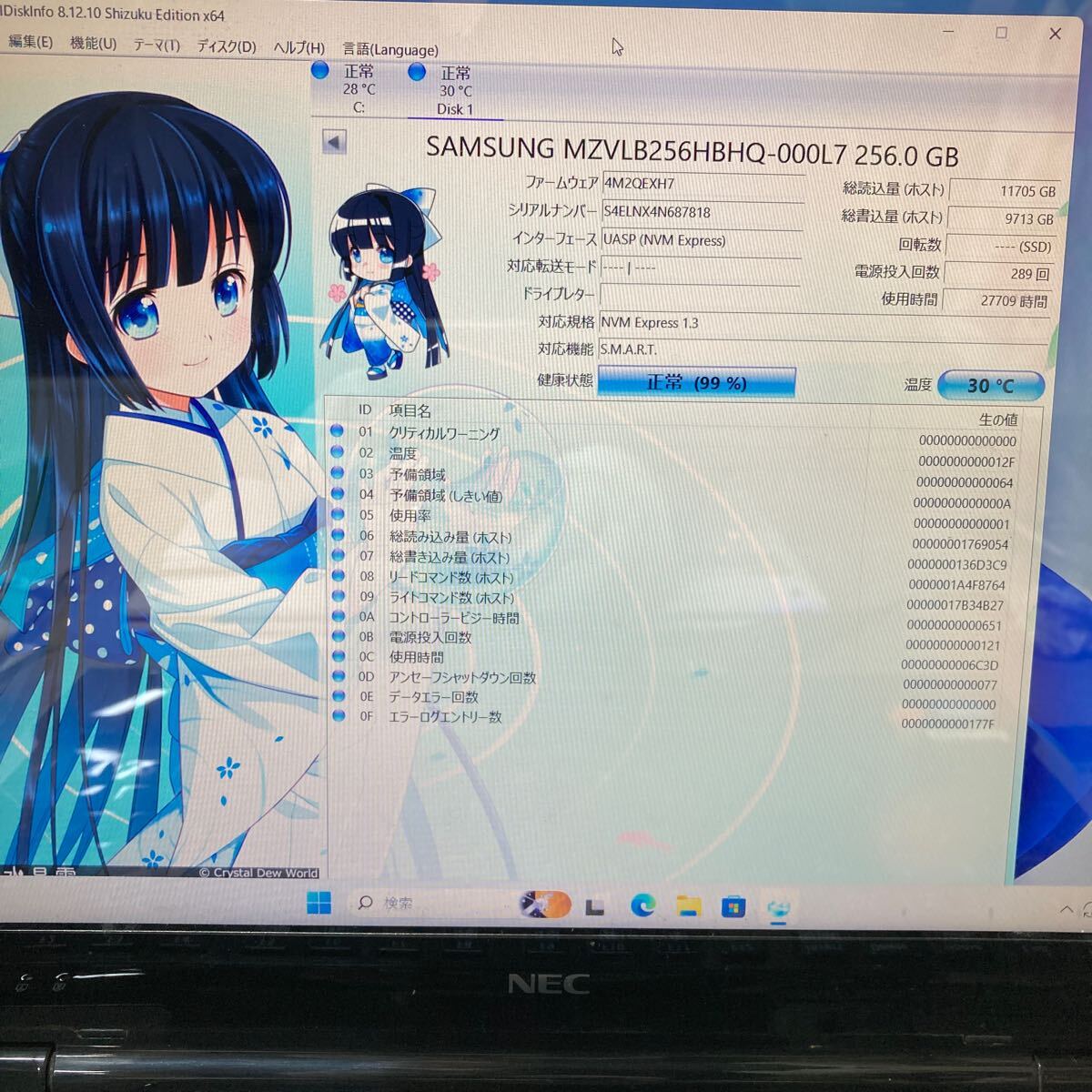Switch to the Disk 1 tab
1092x1092 pixels.
coord(455,91)
